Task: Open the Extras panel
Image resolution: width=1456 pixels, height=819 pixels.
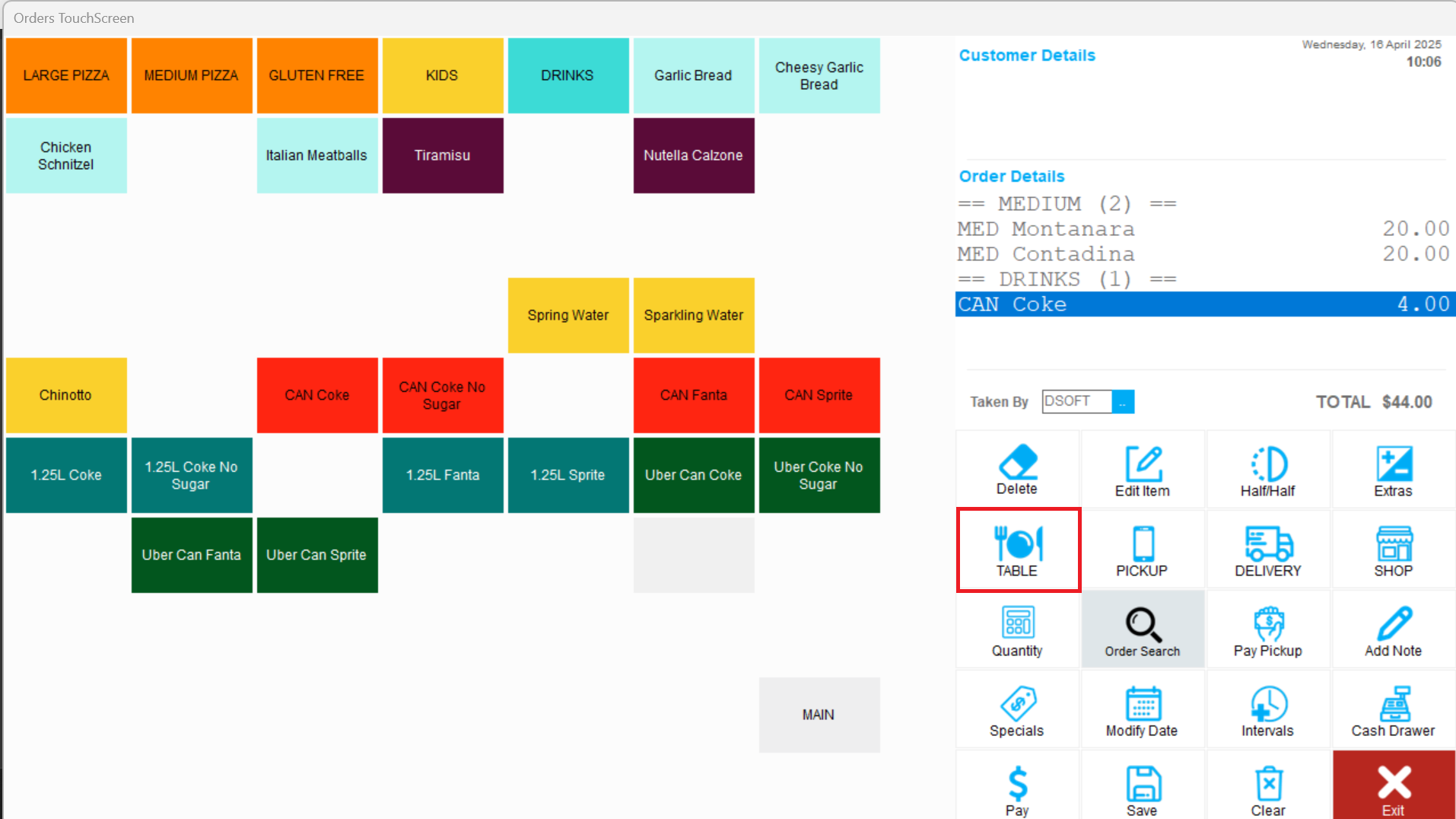Action: (x=1393, y=470)
